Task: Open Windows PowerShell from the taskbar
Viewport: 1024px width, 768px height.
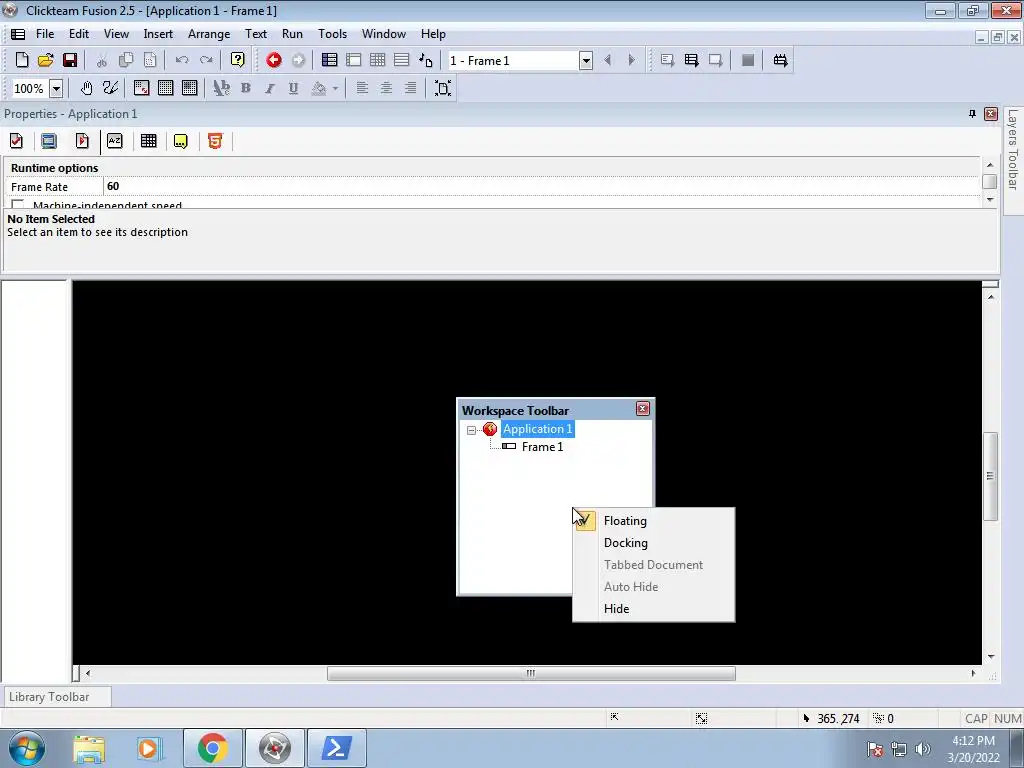Action: (x=336, y=748)
